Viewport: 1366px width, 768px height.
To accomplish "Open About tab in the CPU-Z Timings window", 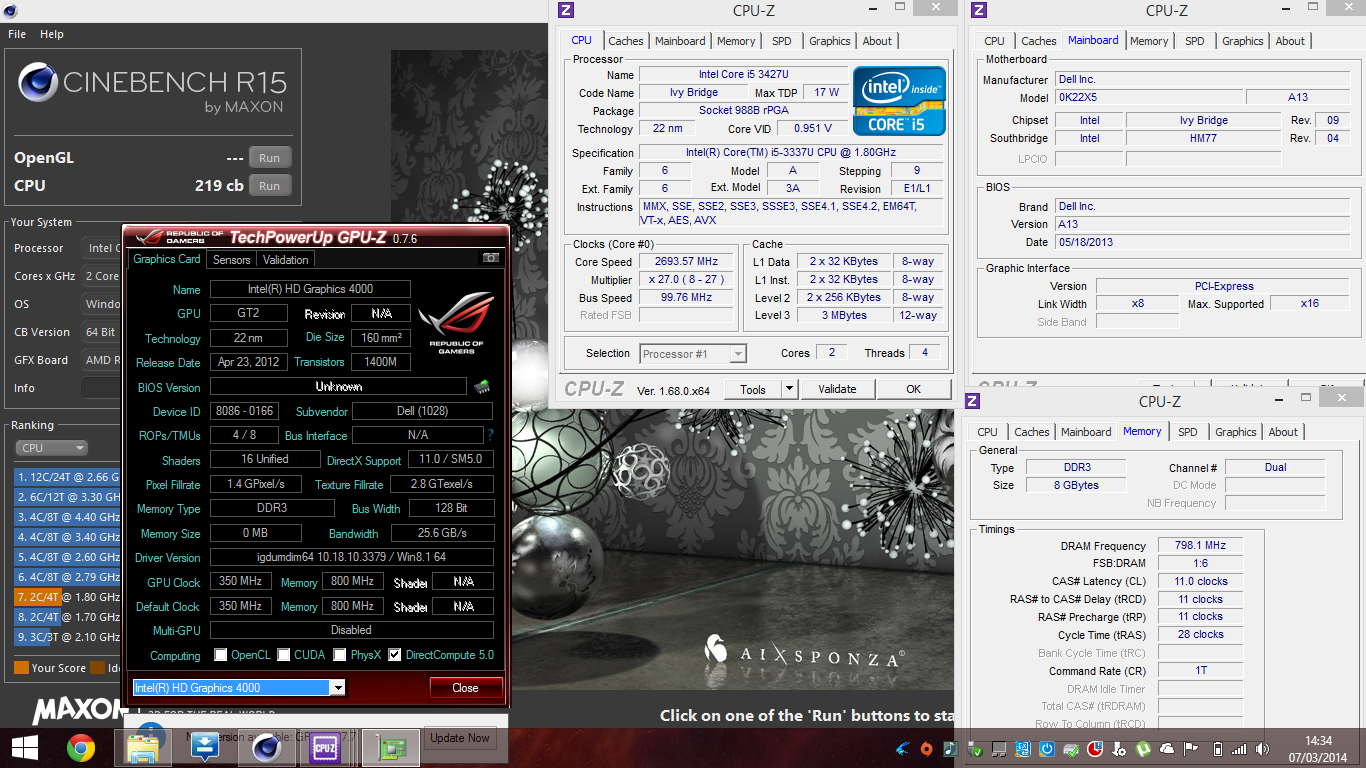I will coord(1283,432).
